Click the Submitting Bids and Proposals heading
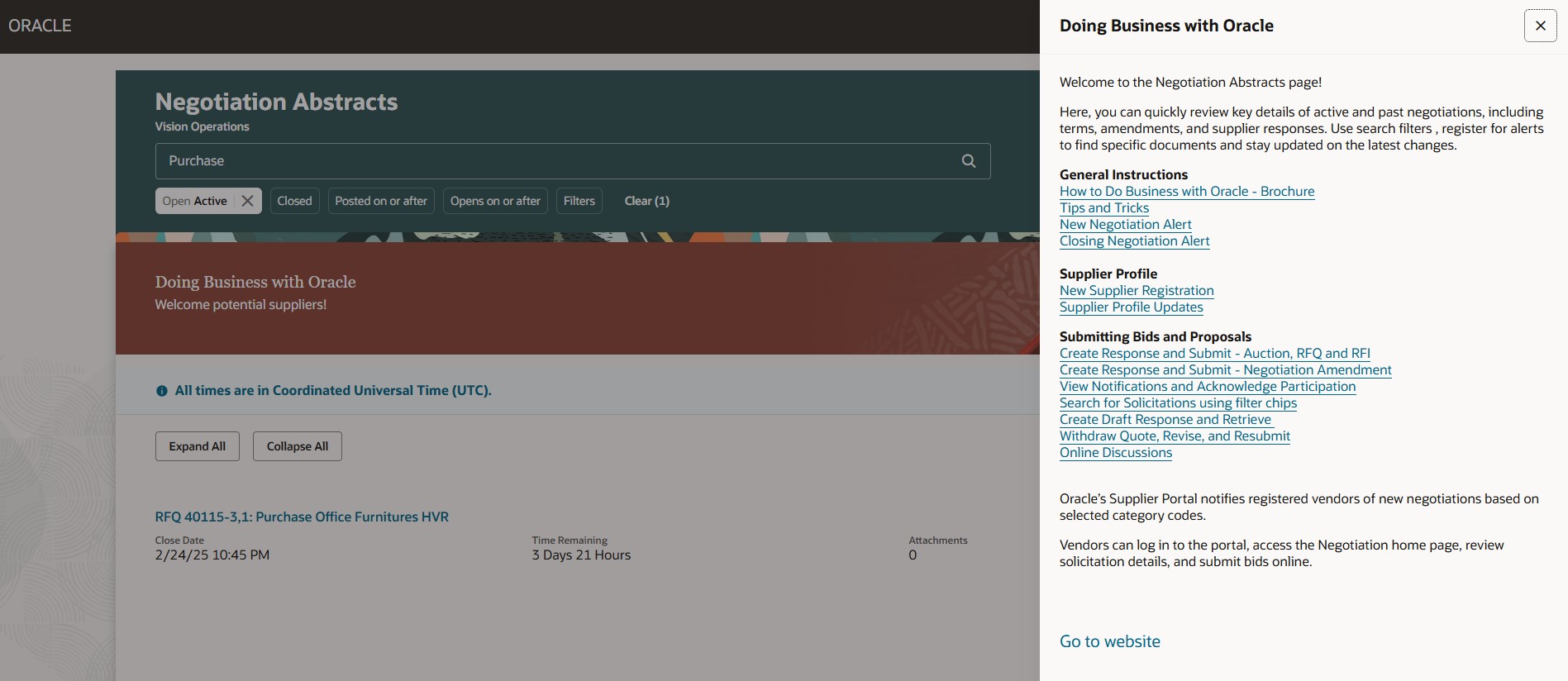Image resolution: width=1568 pixels, height=681 pixels. pyautogui.click(x=1156, y=336)
